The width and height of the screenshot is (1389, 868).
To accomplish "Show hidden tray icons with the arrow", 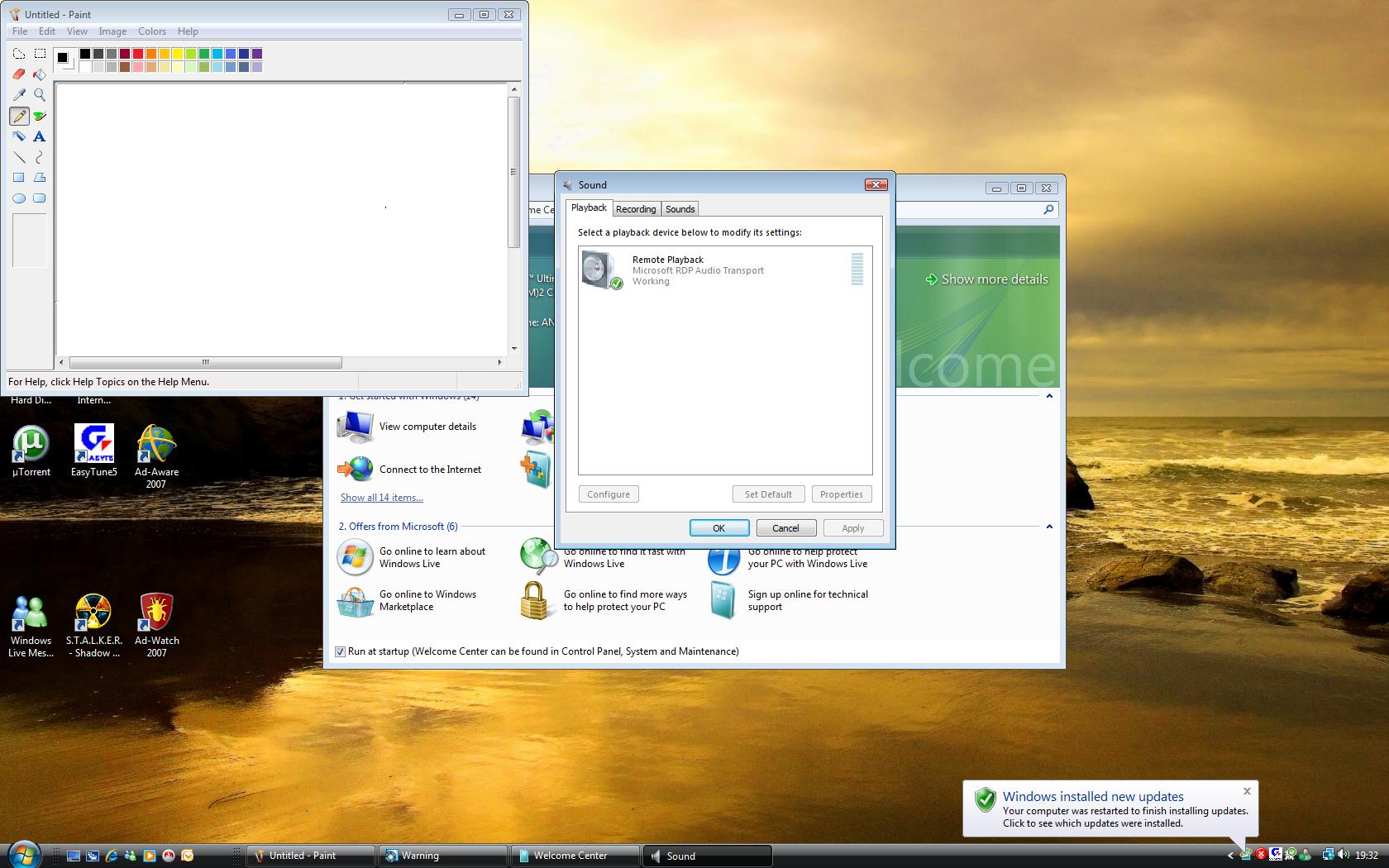I will 1230,856.
